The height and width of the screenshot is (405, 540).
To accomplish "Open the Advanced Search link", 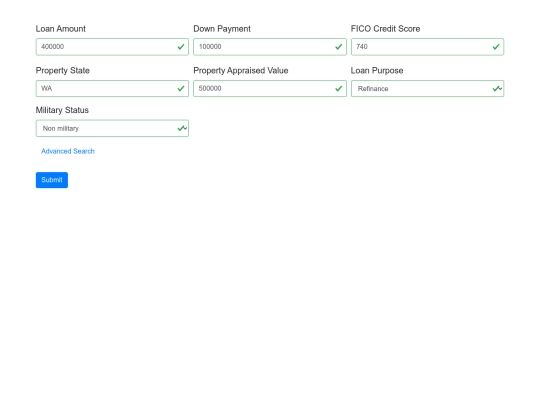I will point(68,151).
